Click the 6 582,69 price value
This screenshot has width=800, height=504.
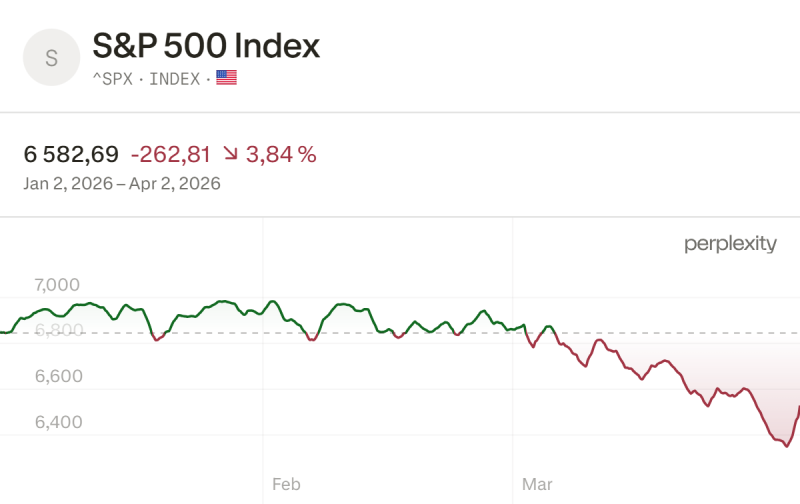click(x=71, y=154)
